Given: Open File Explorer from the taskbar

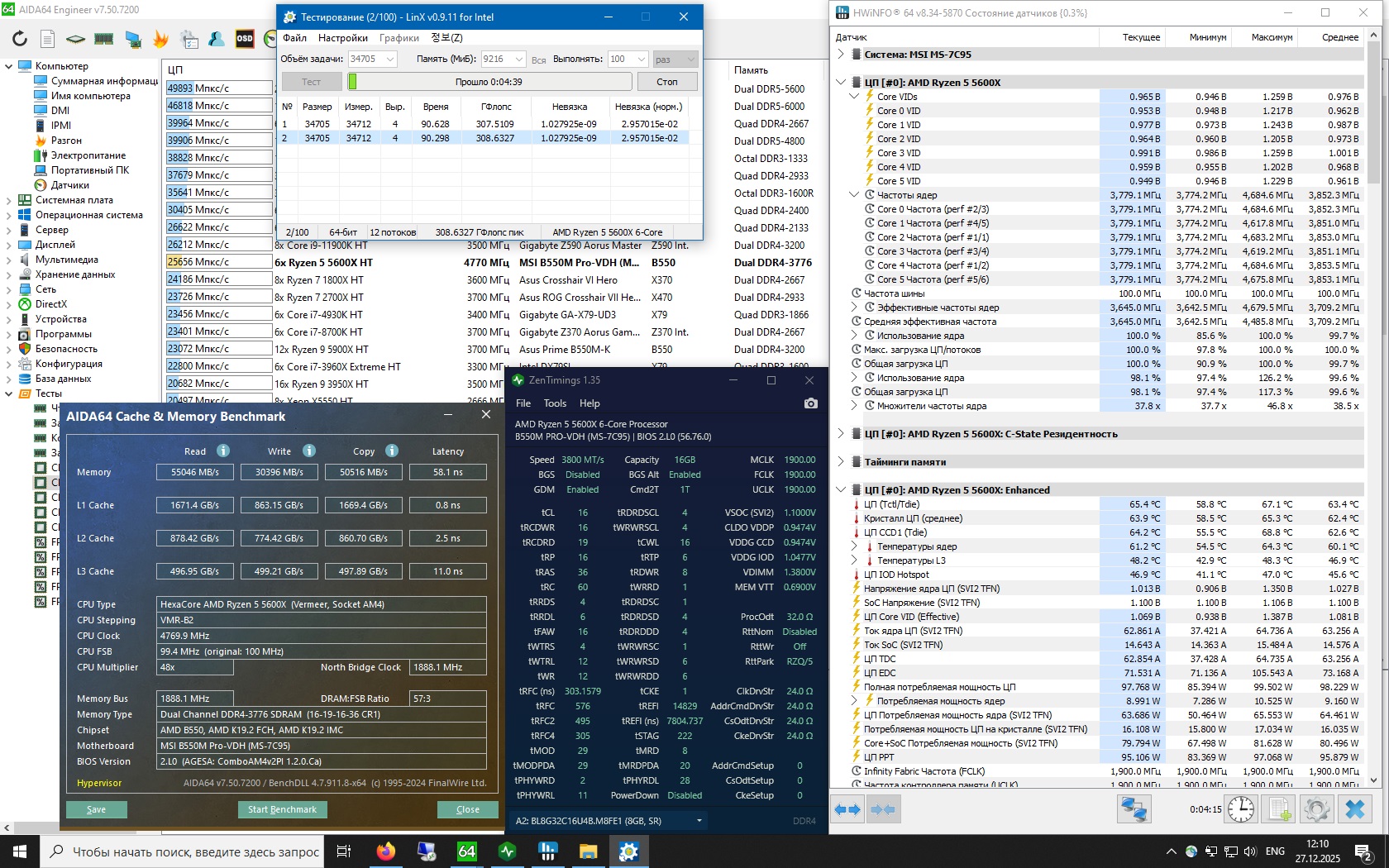Looking at the screenshot, I should pos(588,851).
